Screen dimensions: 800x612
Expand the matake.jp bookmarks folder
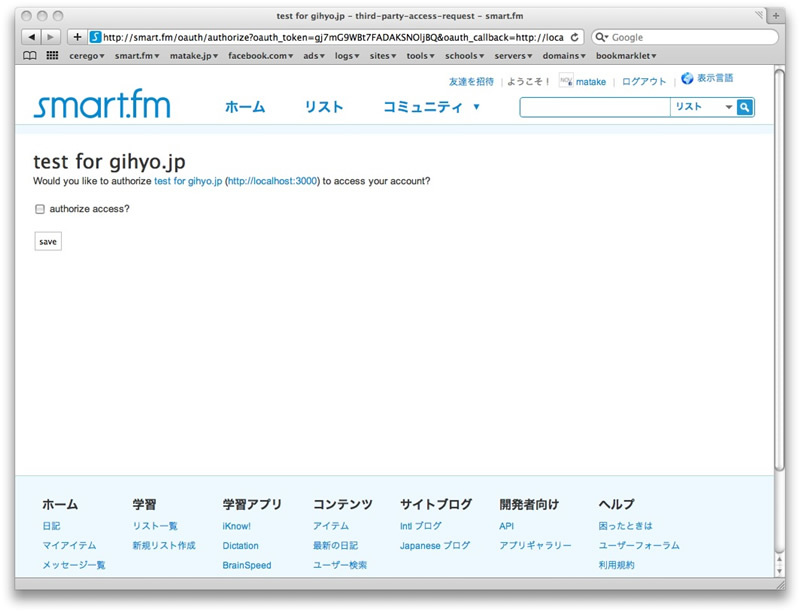click(x=193, y=56)
